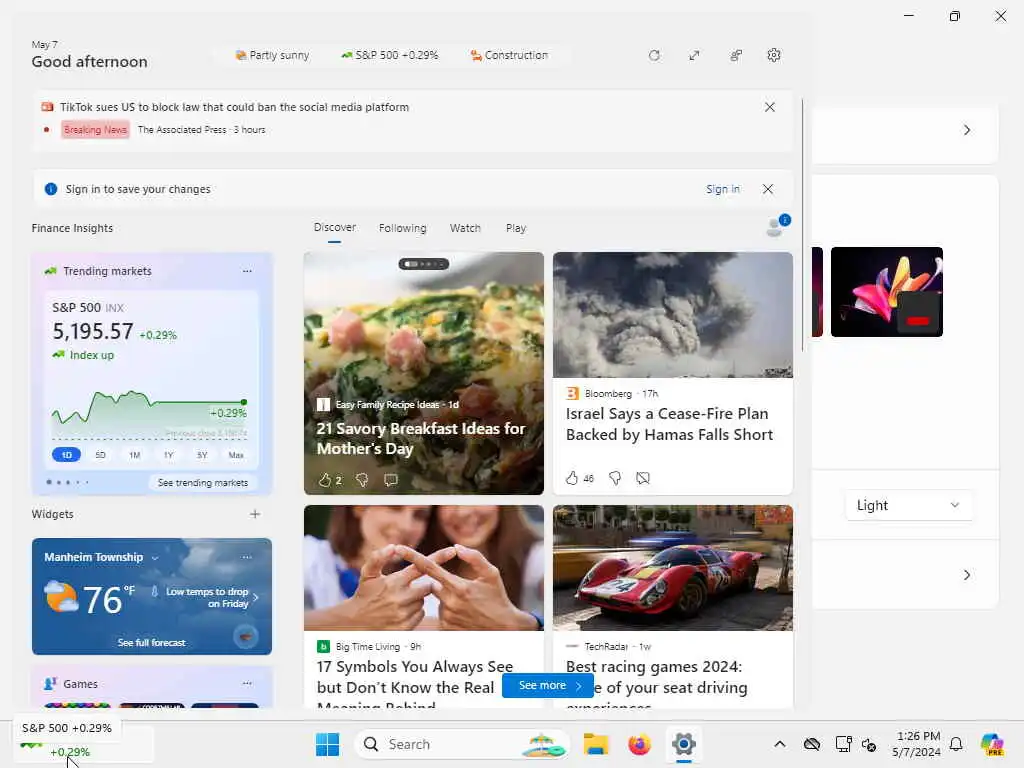Switch to the Watch tab
This screenshot has width=1024, height=768.
point(465,228)
